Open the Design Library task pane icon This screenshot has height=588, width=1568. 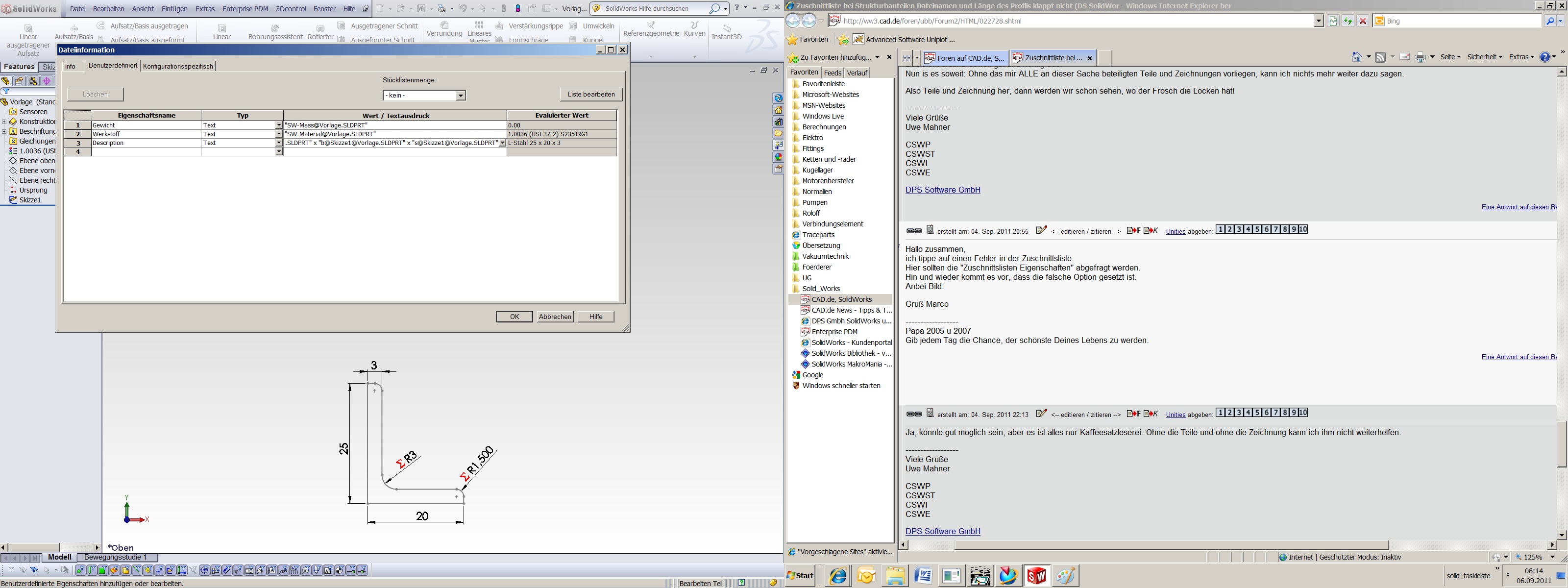pyautogui.click(x=779, y=122)
